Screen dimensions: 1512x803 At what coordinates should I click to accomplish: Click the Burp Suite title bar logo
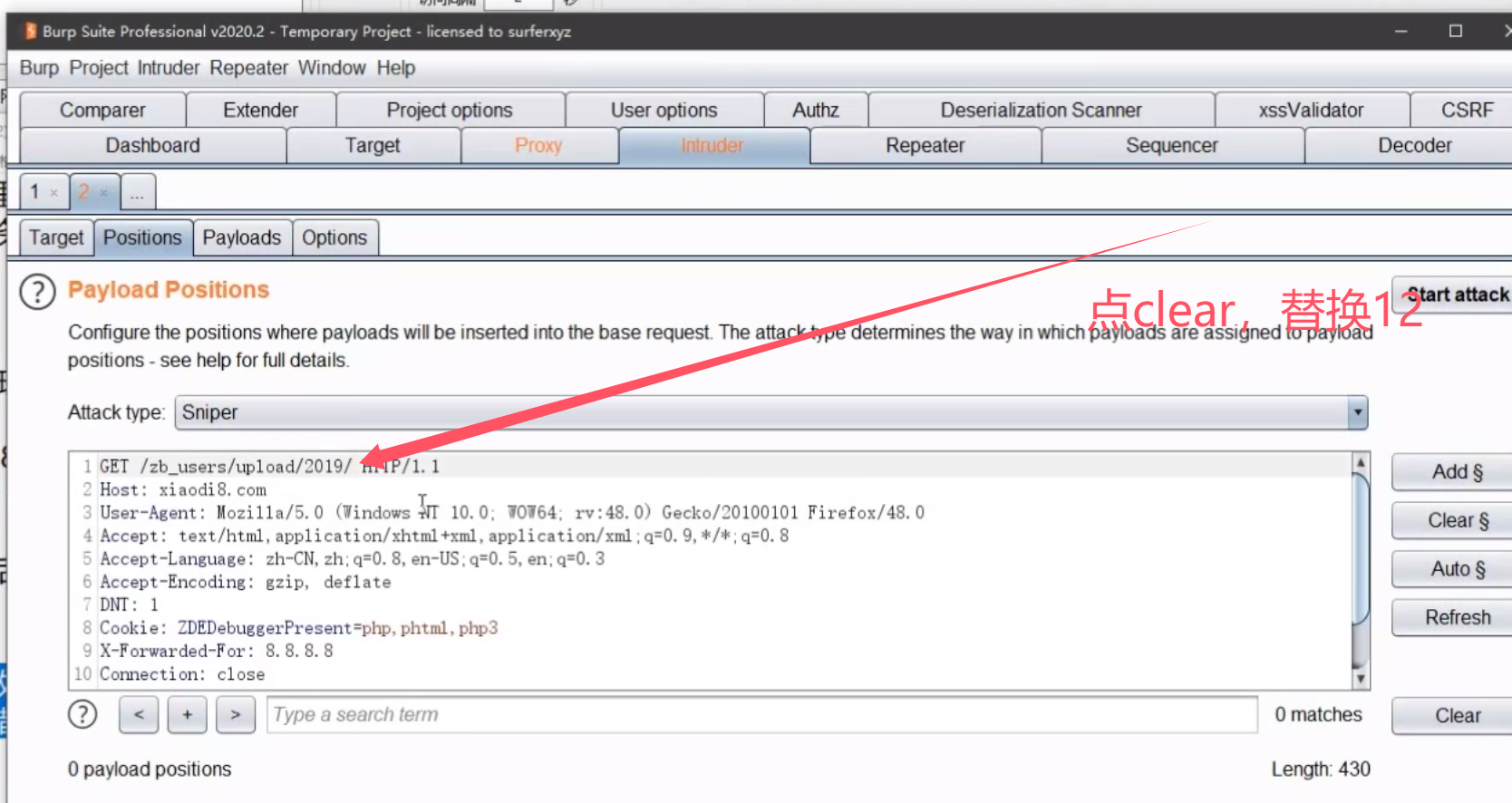pyautogui.click(x=30, y=31)
